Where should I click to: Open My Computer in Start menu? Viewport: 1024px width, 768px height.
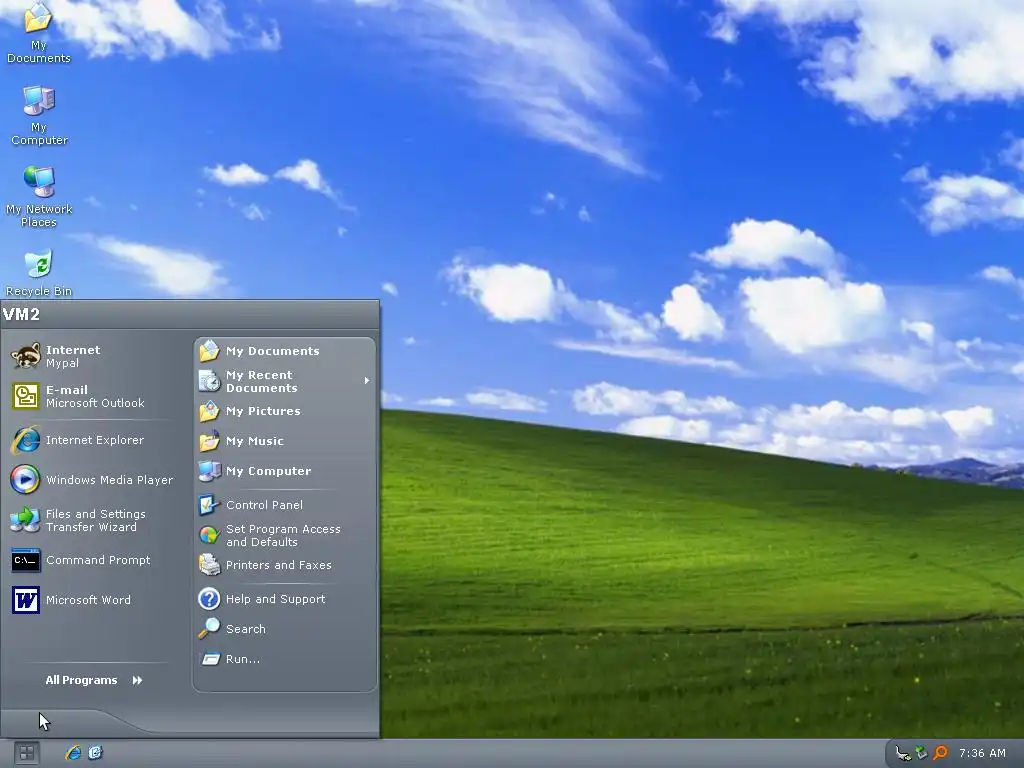coord(285,471)
